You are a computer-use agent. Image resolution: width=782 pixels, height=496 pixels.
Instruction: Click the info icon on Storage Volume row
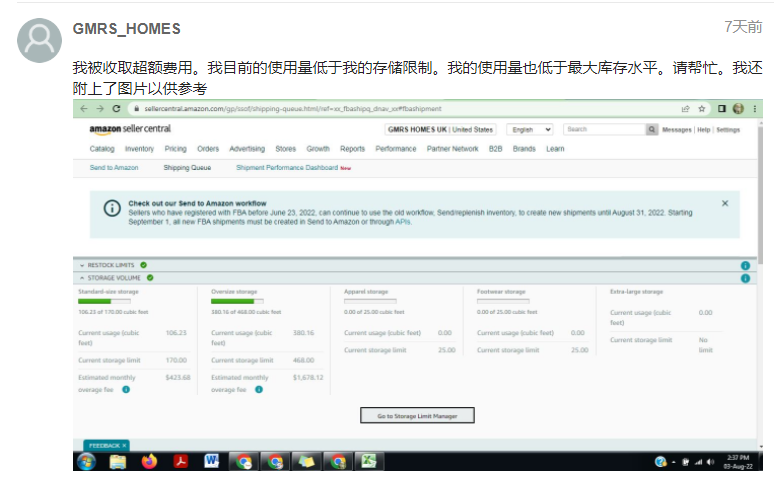click(x=745, y=279)
